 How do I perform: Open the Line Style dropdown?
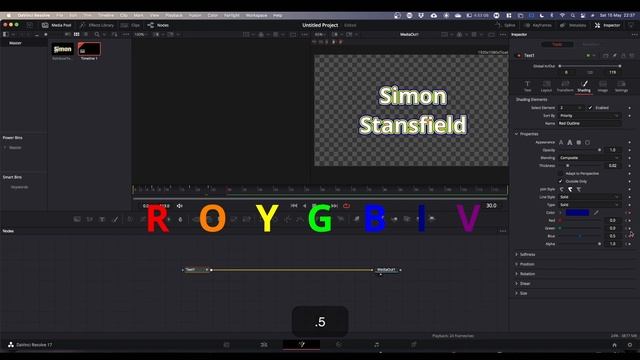point(589,197)
